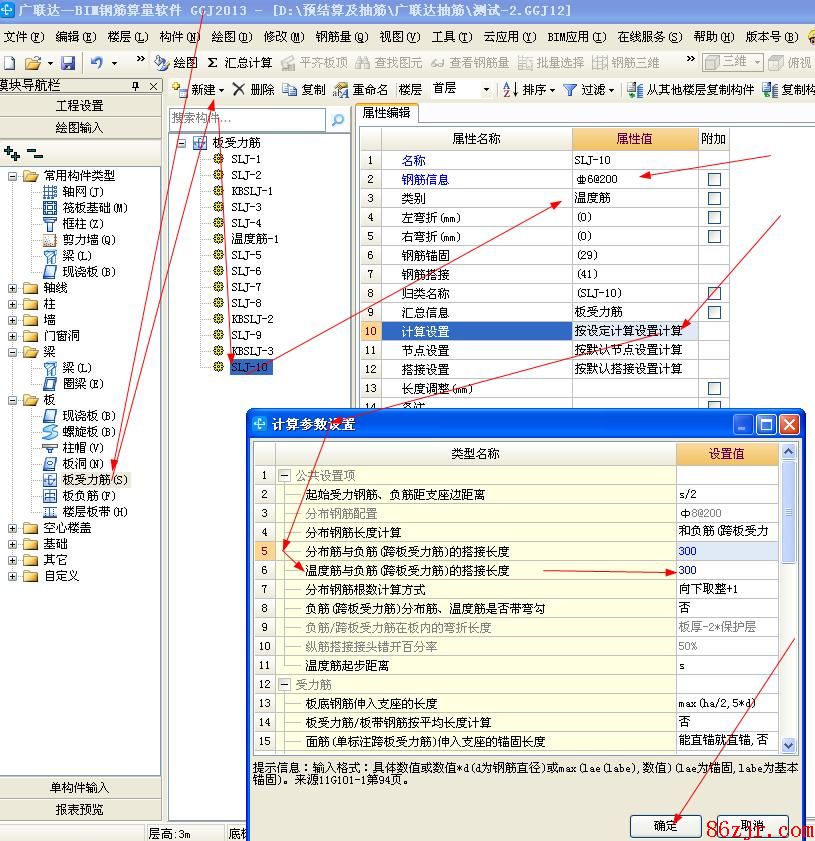Collapse the 公共设置项 group
The width and height of the screenshot is (815, 841).
pos(285,476)
